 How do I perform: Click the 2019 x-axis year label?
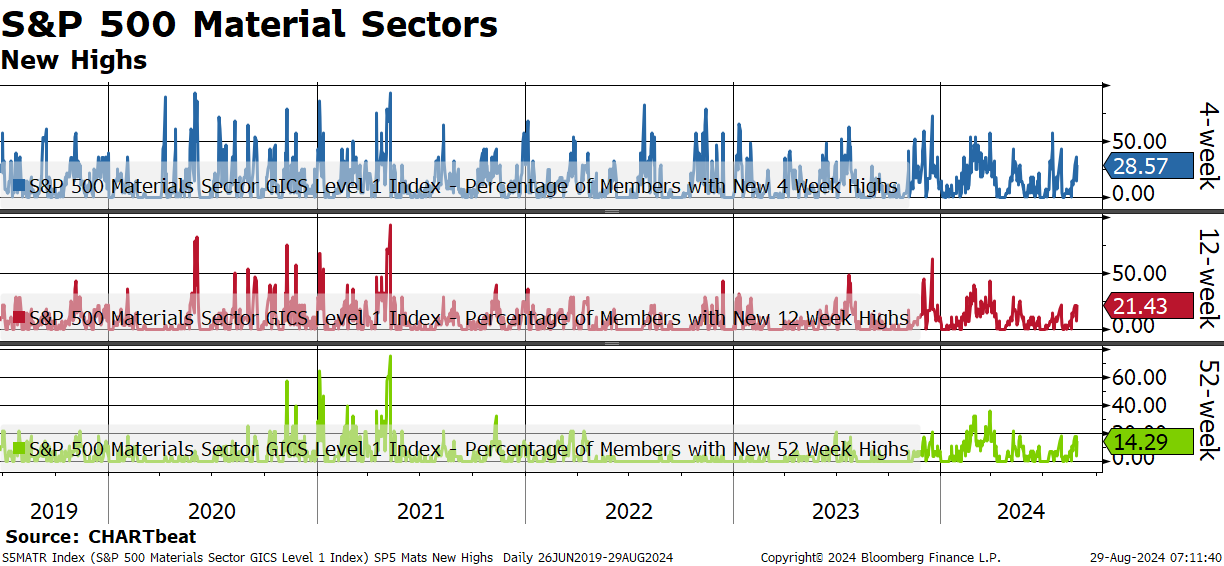[x=54, y=512]
